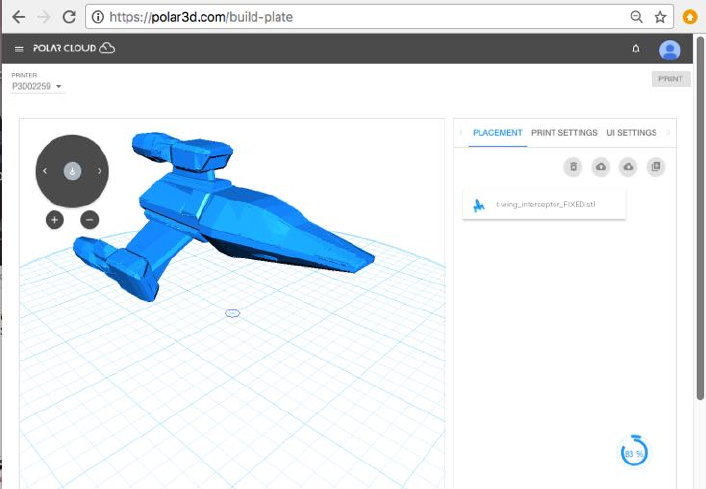
Task: Click the second cloud download icon
Action: [628, 167]
